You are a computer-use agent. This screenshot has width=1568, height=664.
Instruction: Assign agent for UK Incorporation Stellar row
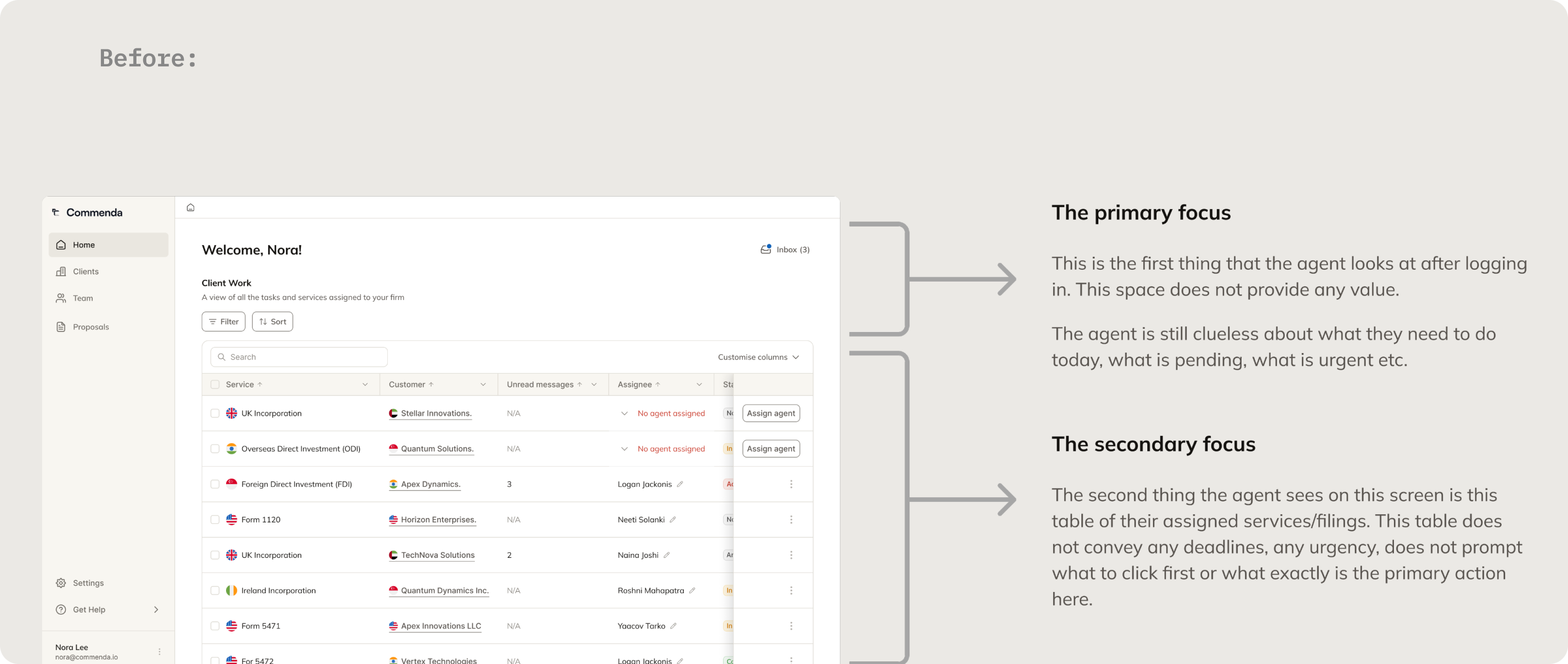pos(770,413)
